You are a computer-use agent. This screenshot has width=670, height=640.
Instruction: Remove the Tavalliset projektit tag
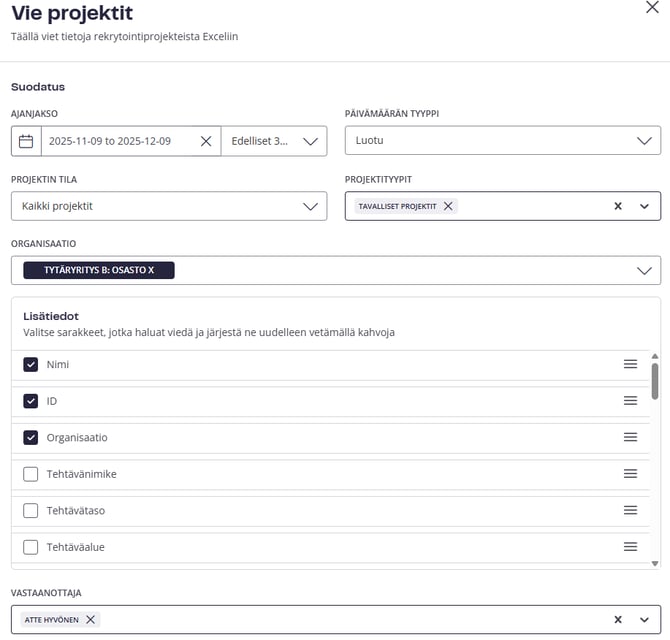click(x=448, y=206)
